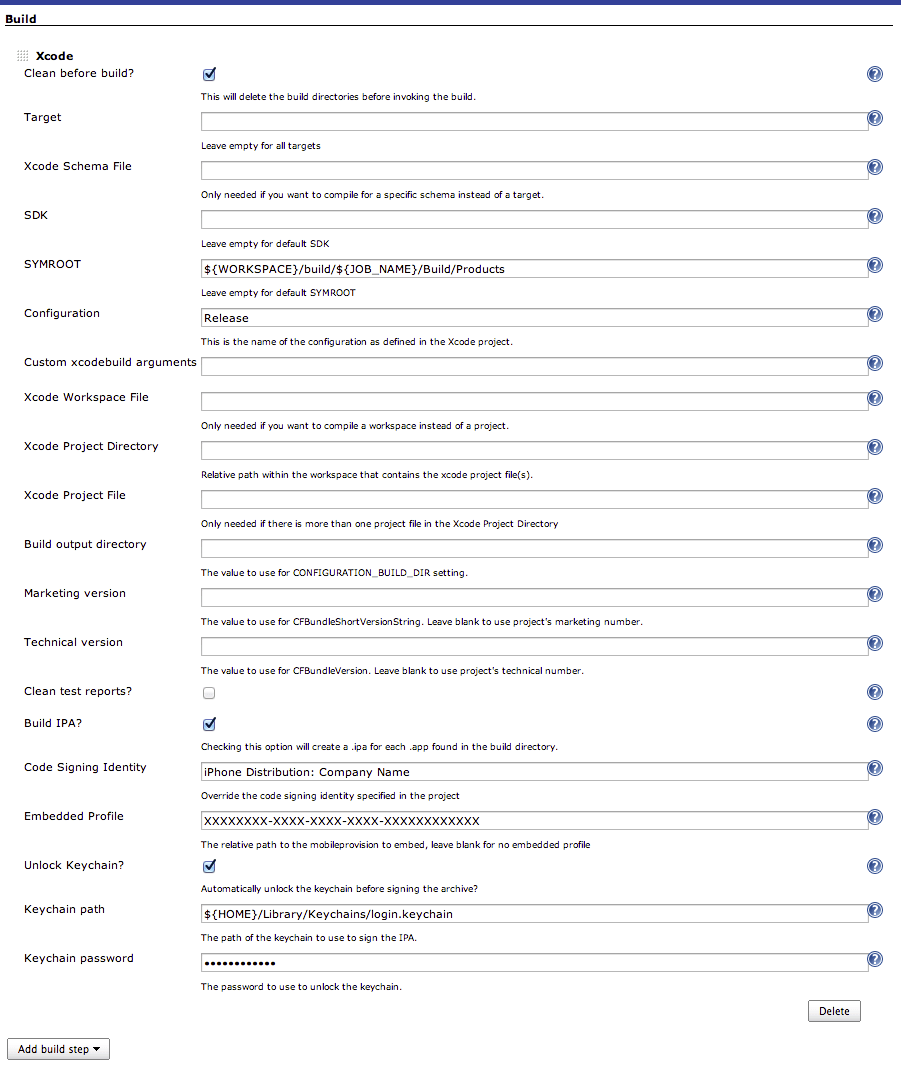This screenshot has height=1067, width=901.
Task: Open help for Clean before build
Action: 875,74
